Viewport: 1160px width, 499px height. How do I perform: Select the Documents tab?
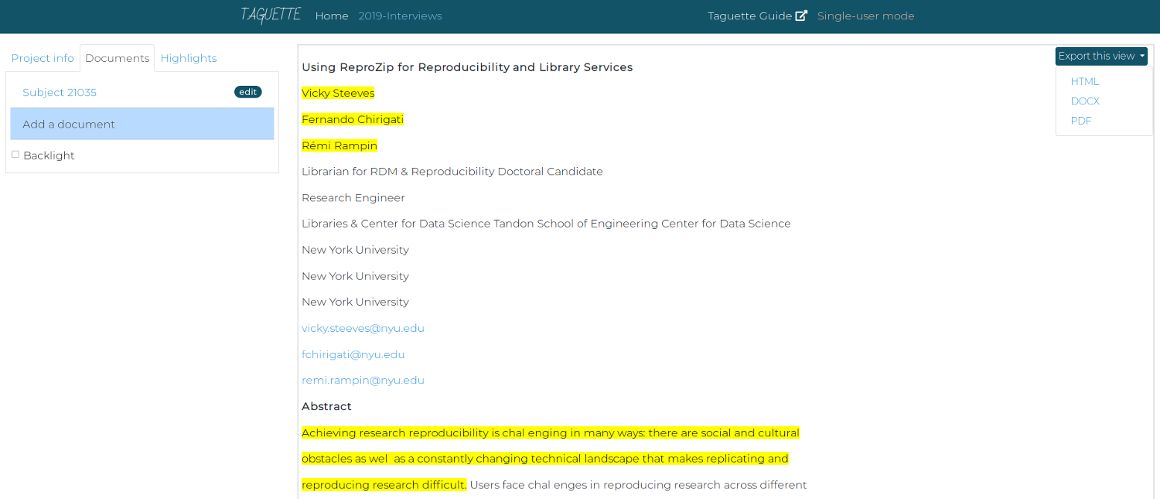coord(118,58)
